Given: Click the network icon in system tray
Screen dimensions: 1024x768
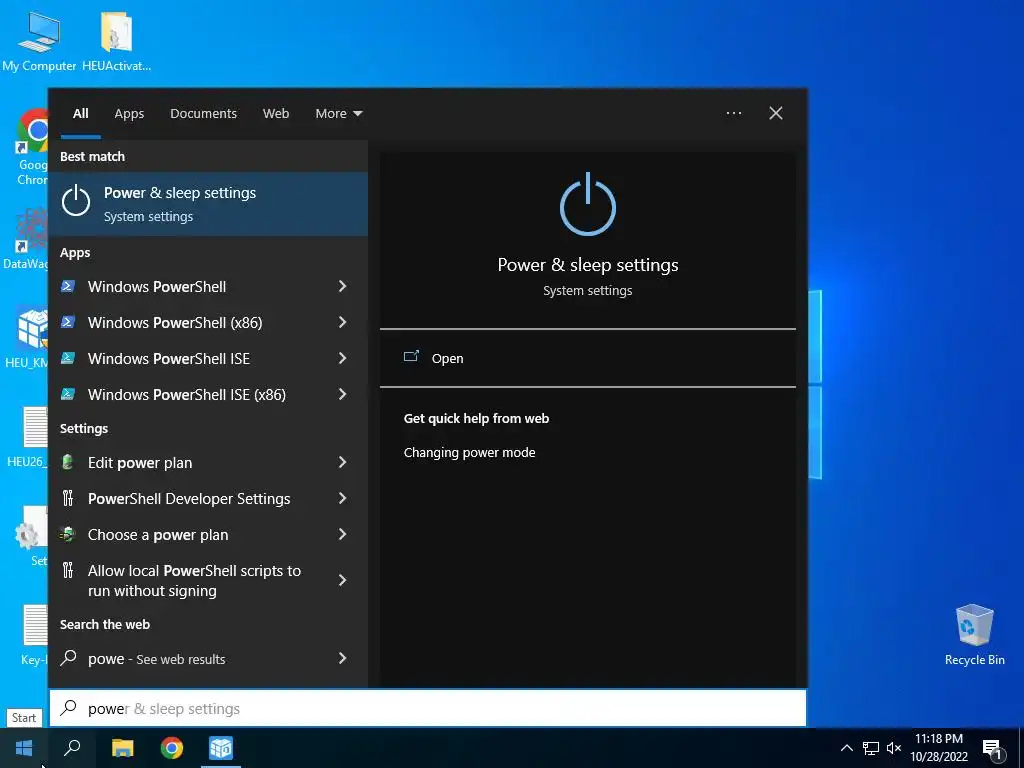Looking at the screenshot, I should (x=871, y=748).
